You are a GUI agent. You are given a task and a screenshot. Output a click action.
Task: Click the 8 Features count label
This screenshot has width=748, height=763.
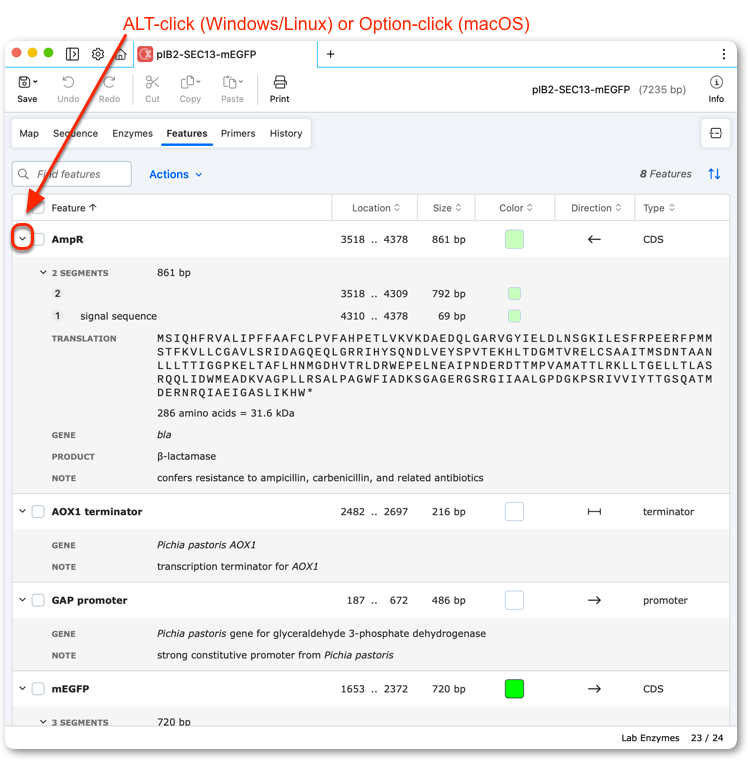[665, 174]
